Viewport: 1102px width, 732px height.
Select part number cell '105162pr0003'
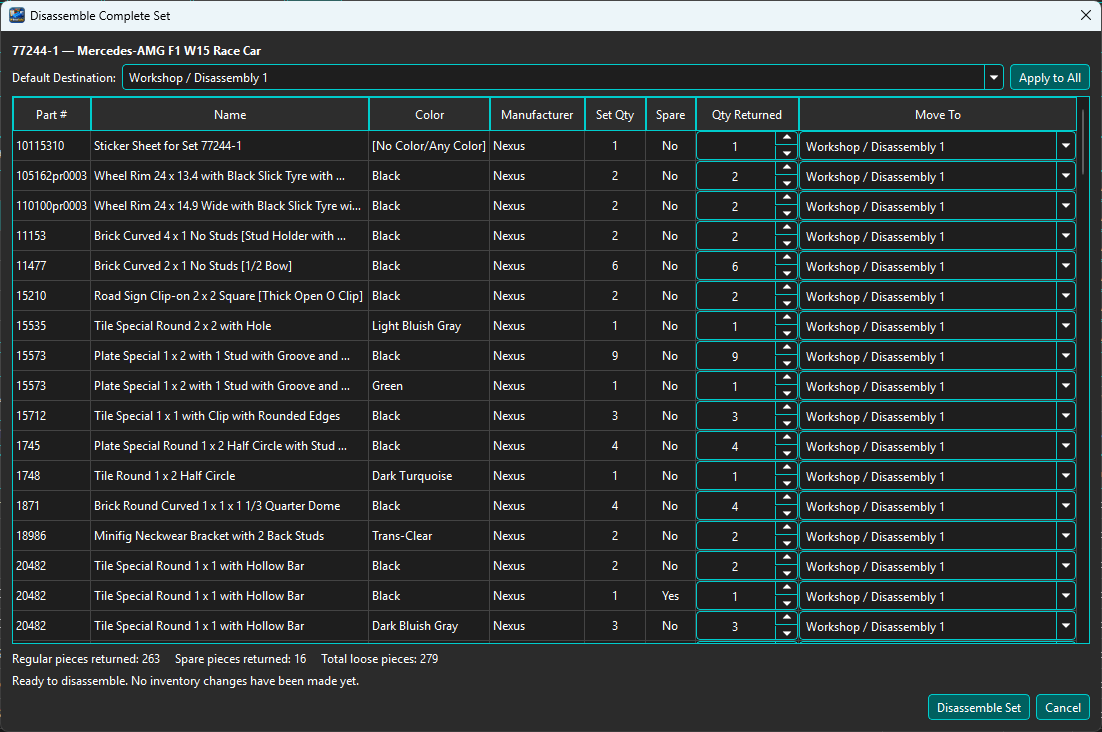[51, 176]
